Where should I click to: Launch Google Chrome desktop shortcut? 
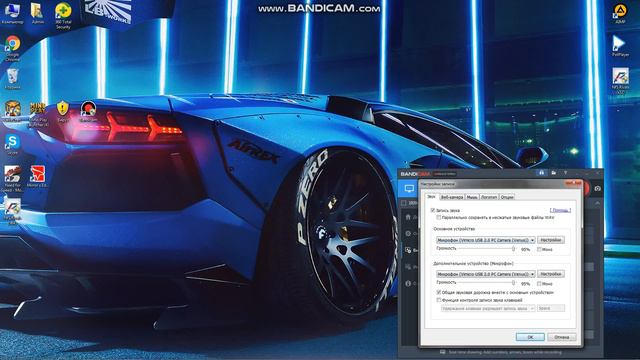(x=13, y=48)
